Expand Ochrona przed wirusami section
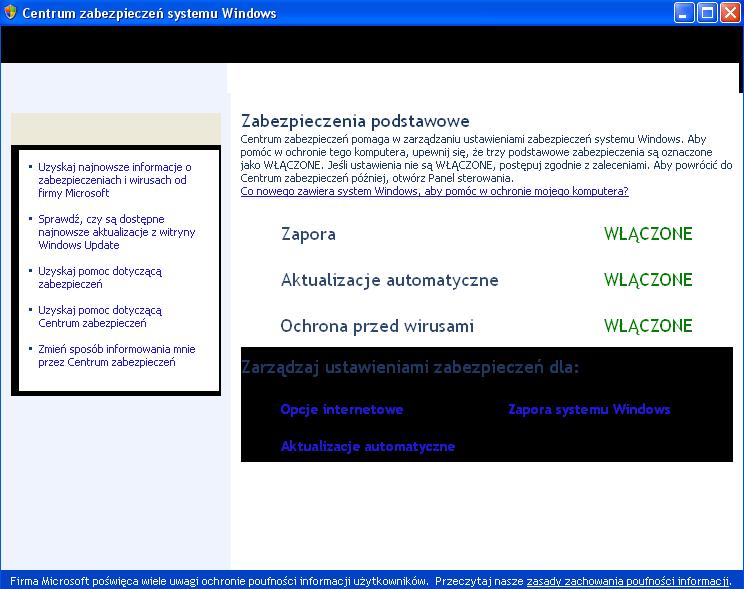 377,326
